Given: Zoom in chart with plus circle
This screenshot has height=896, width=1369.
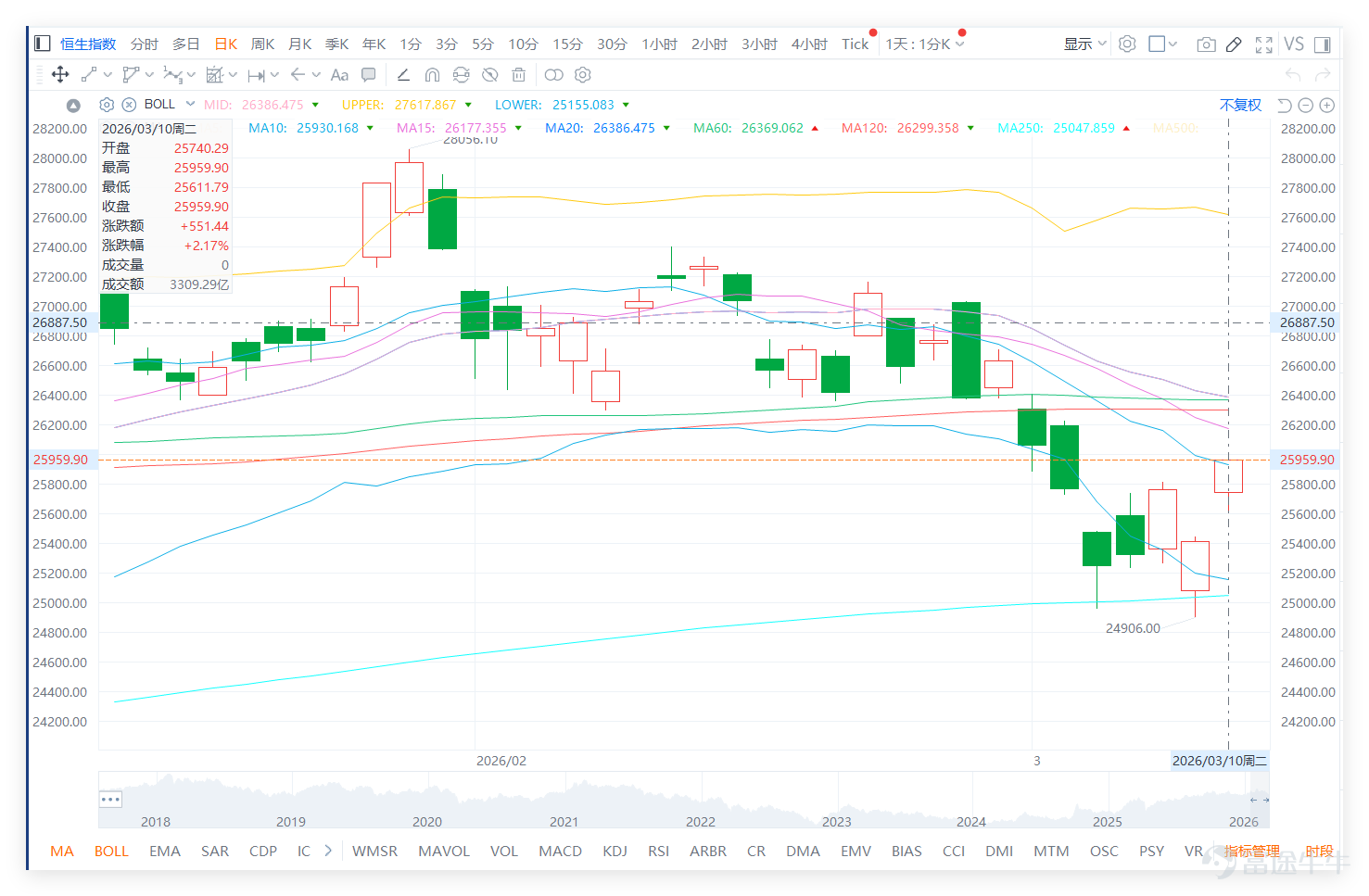Looking at the screenshot, I should click(1327, 106).
